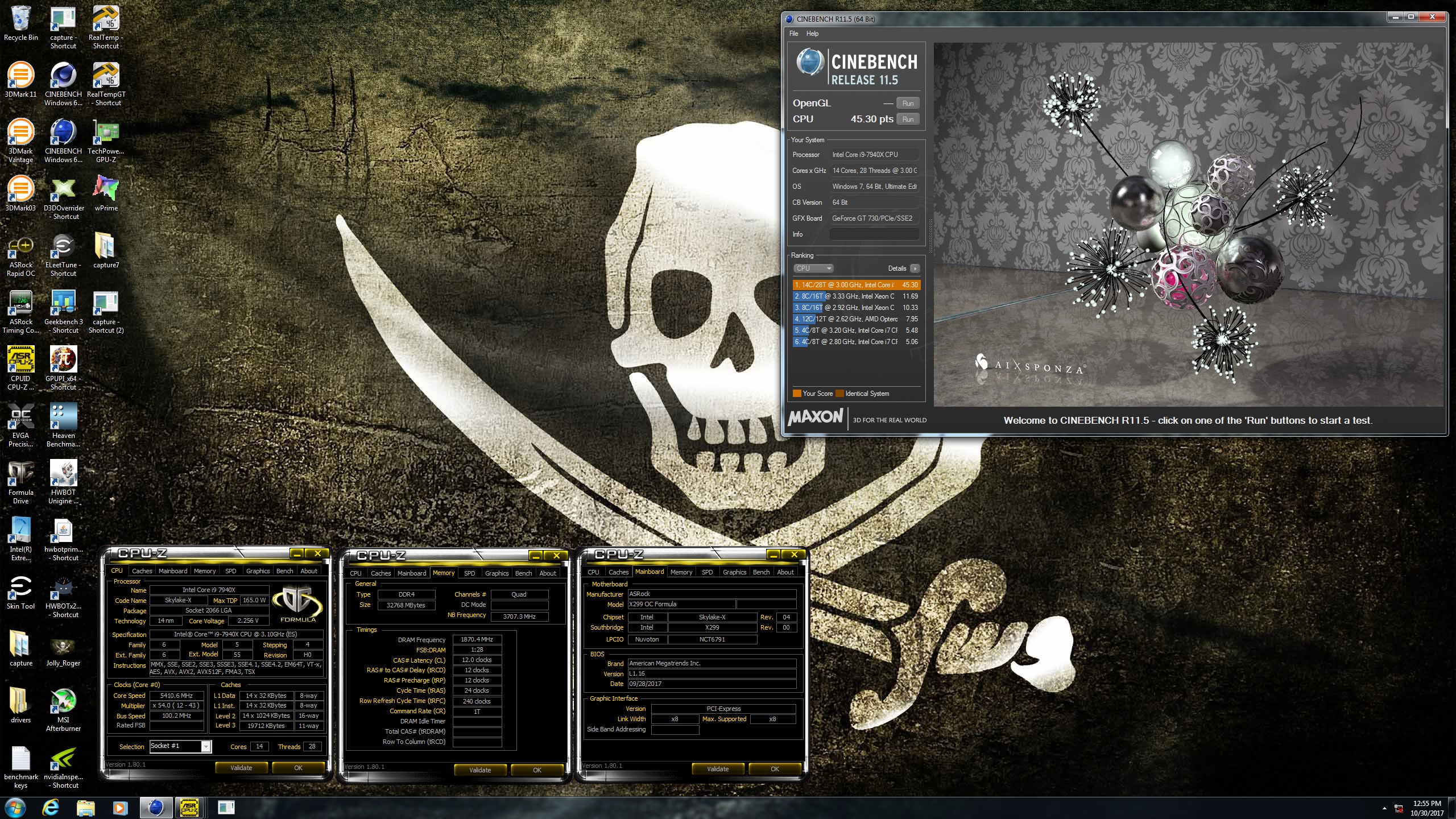The width and height of the screenshot is (1456, 819).
Task: Select ranking row 14C/28T @ 3.00 GHz
Action: (856, 285)
